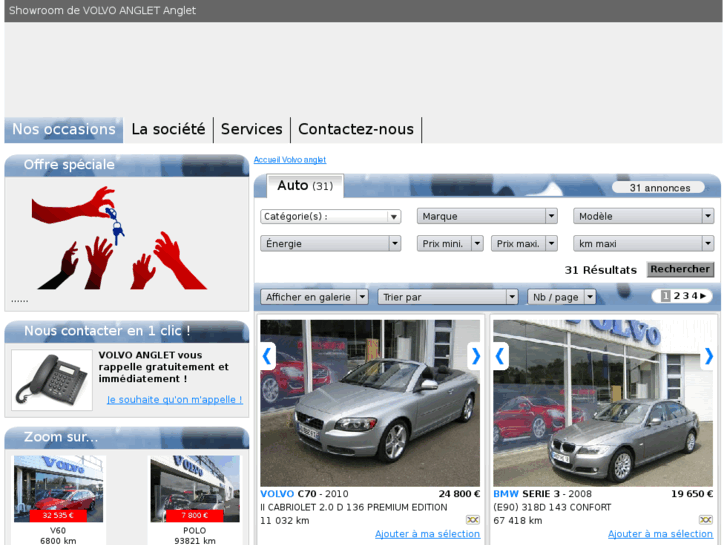This screenshot has height=545, width=727.
Task: Show previous photo of BMW Serie 3
Action: (x=500, y=356)
